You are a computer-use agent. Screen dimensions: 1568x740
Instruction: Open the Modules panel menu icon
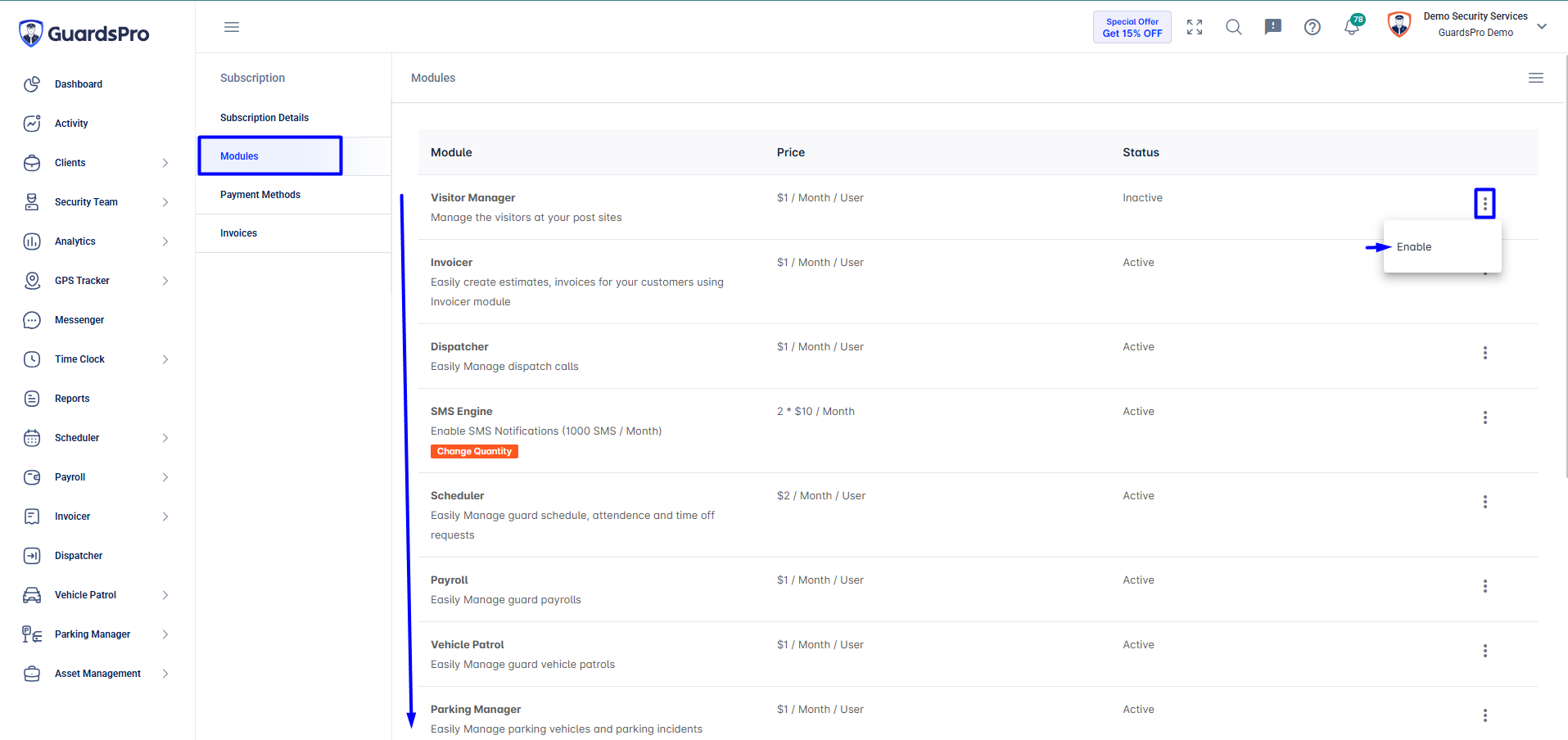(x=1536, y=78)
